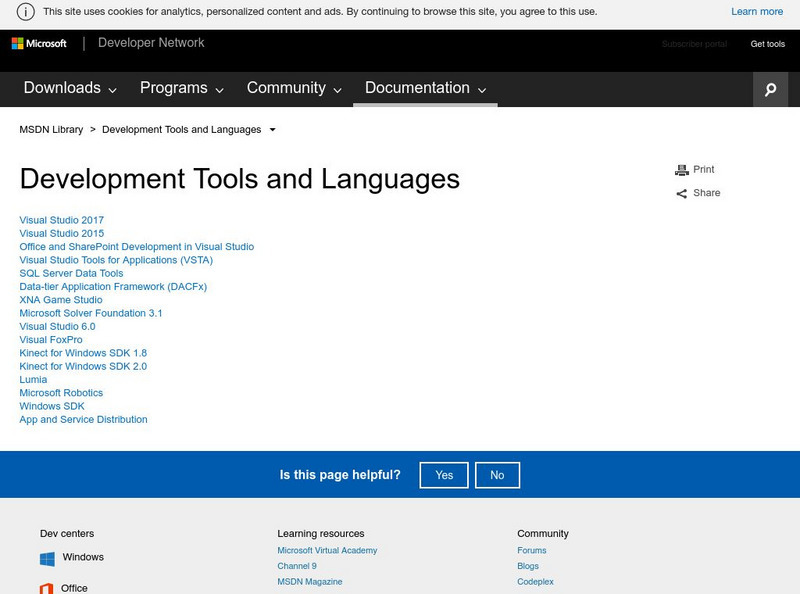Image resolution: width=800 pixels, height=594 pixels.
Task: Click Learn more in the cookie banner
Action: [757, 11]
